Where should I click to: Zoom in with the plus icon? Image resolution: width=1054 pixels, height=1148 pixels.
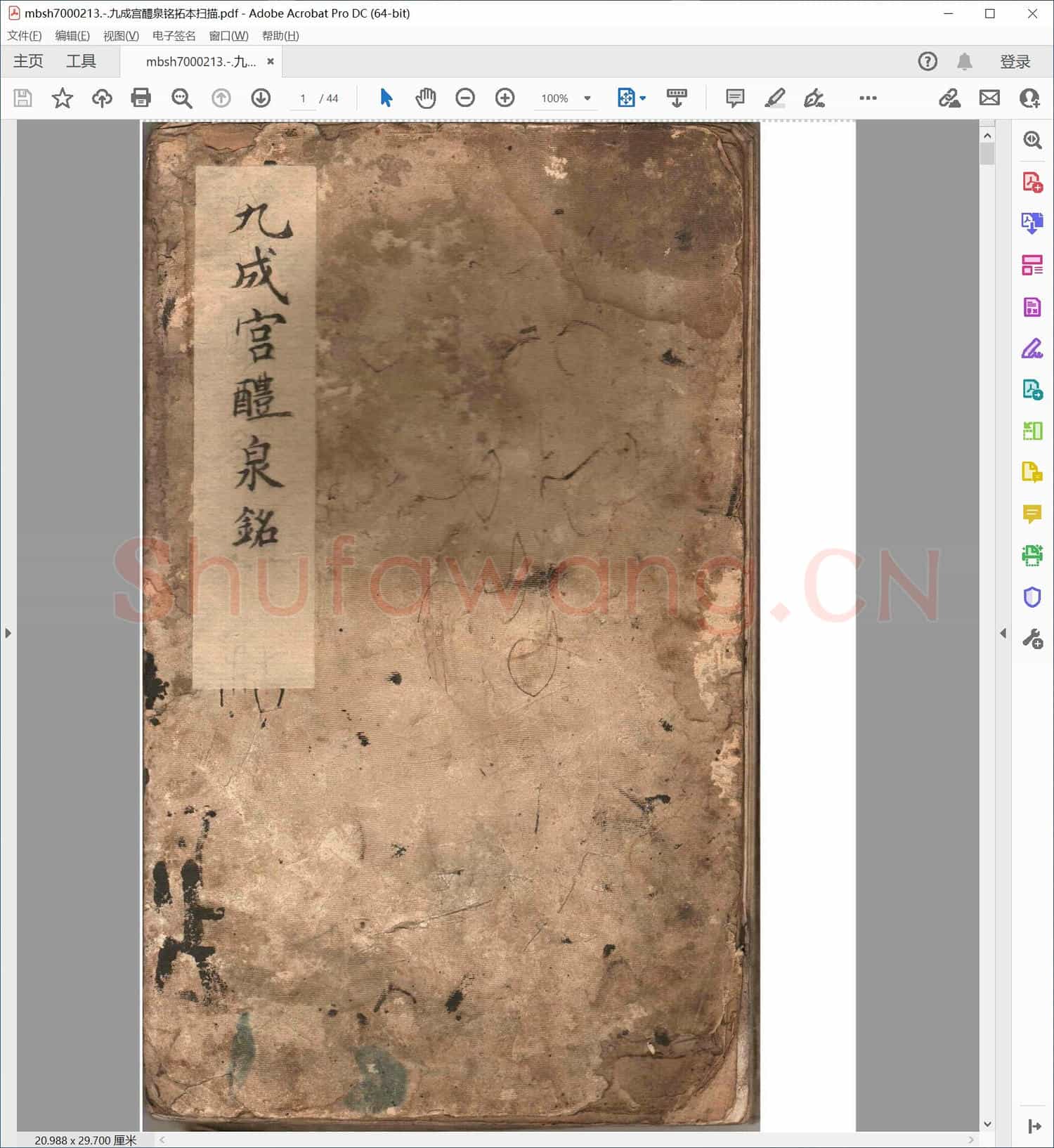click(x=505, y=98)
